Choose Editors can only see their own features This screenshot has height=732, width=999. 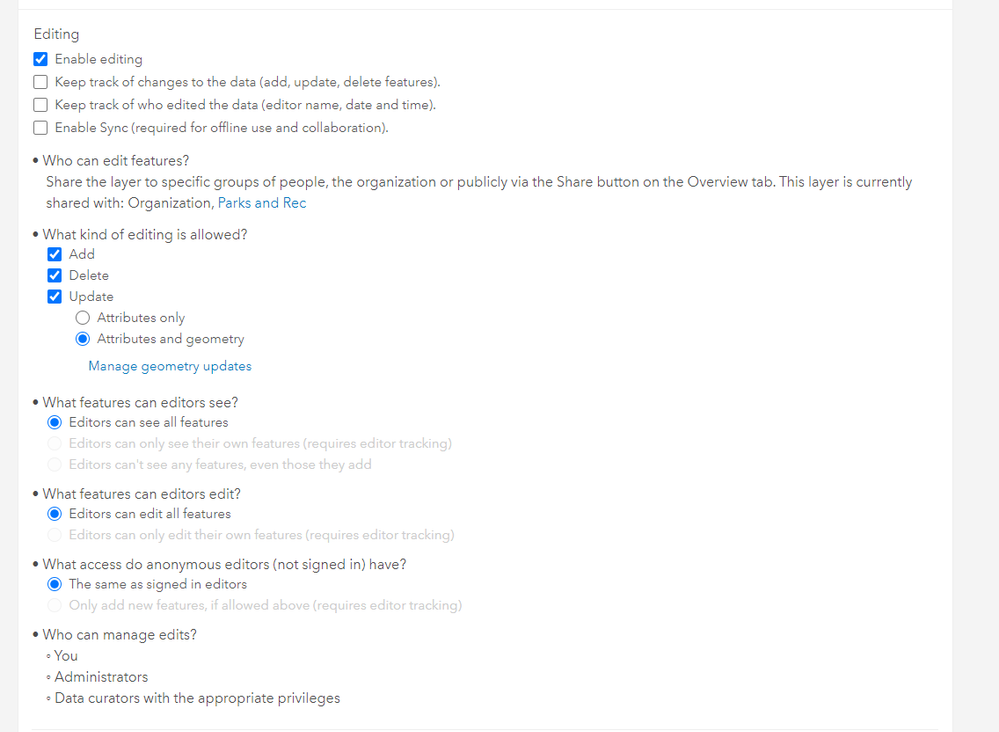pos(55,444)
